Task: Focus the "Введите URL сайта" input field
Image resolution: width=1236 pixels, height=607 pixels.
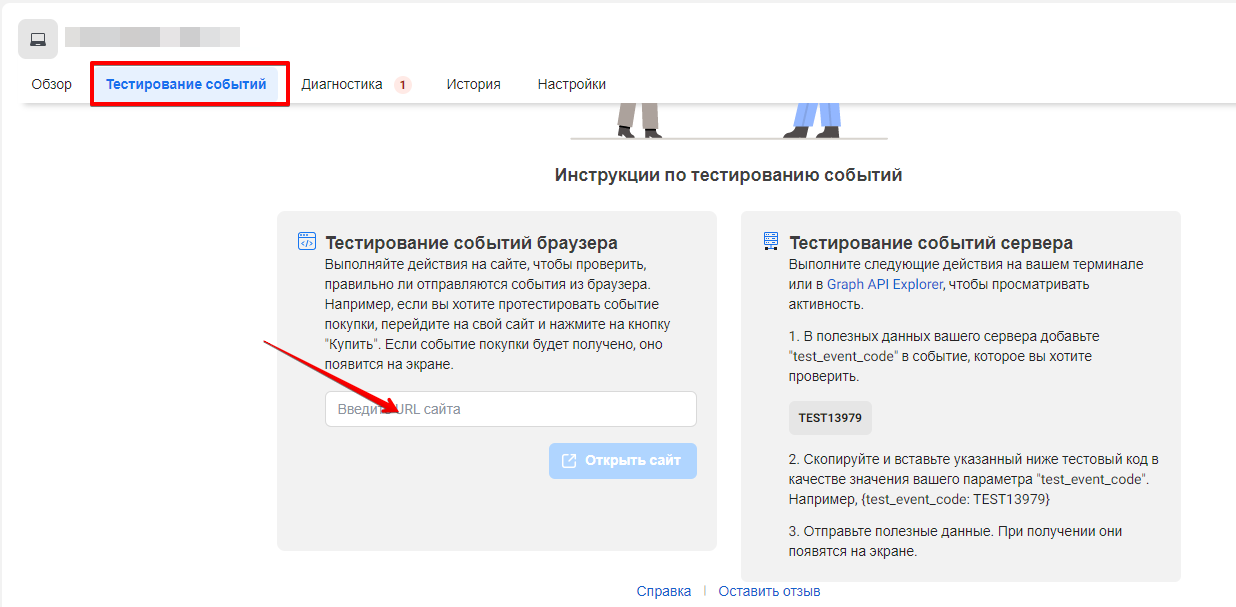Action: [x=510, y=409]
